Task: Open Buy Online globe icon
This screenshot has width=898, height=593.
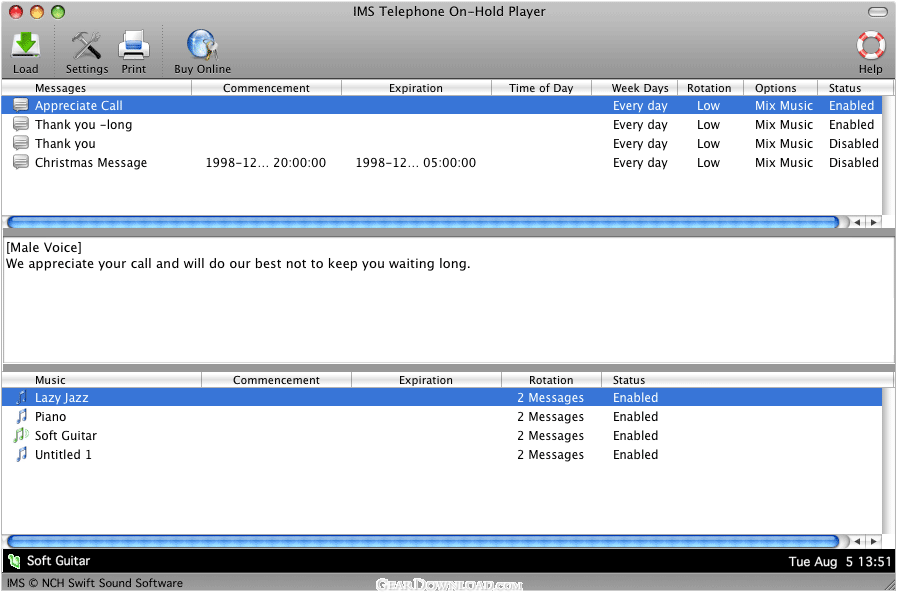Action: 202,45
